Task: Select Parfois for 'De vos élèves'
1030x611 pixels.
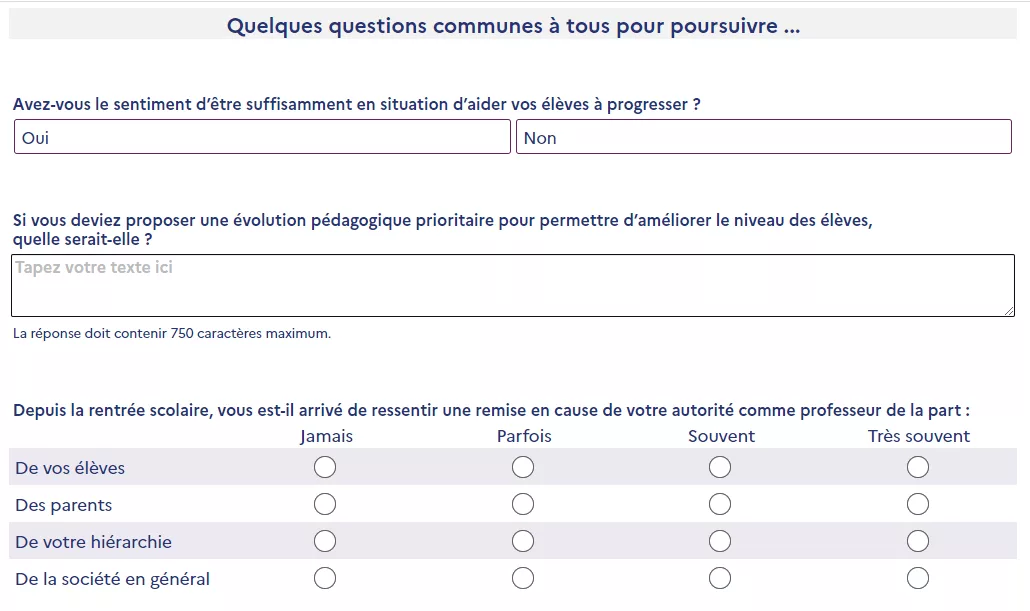Action: 523,467
